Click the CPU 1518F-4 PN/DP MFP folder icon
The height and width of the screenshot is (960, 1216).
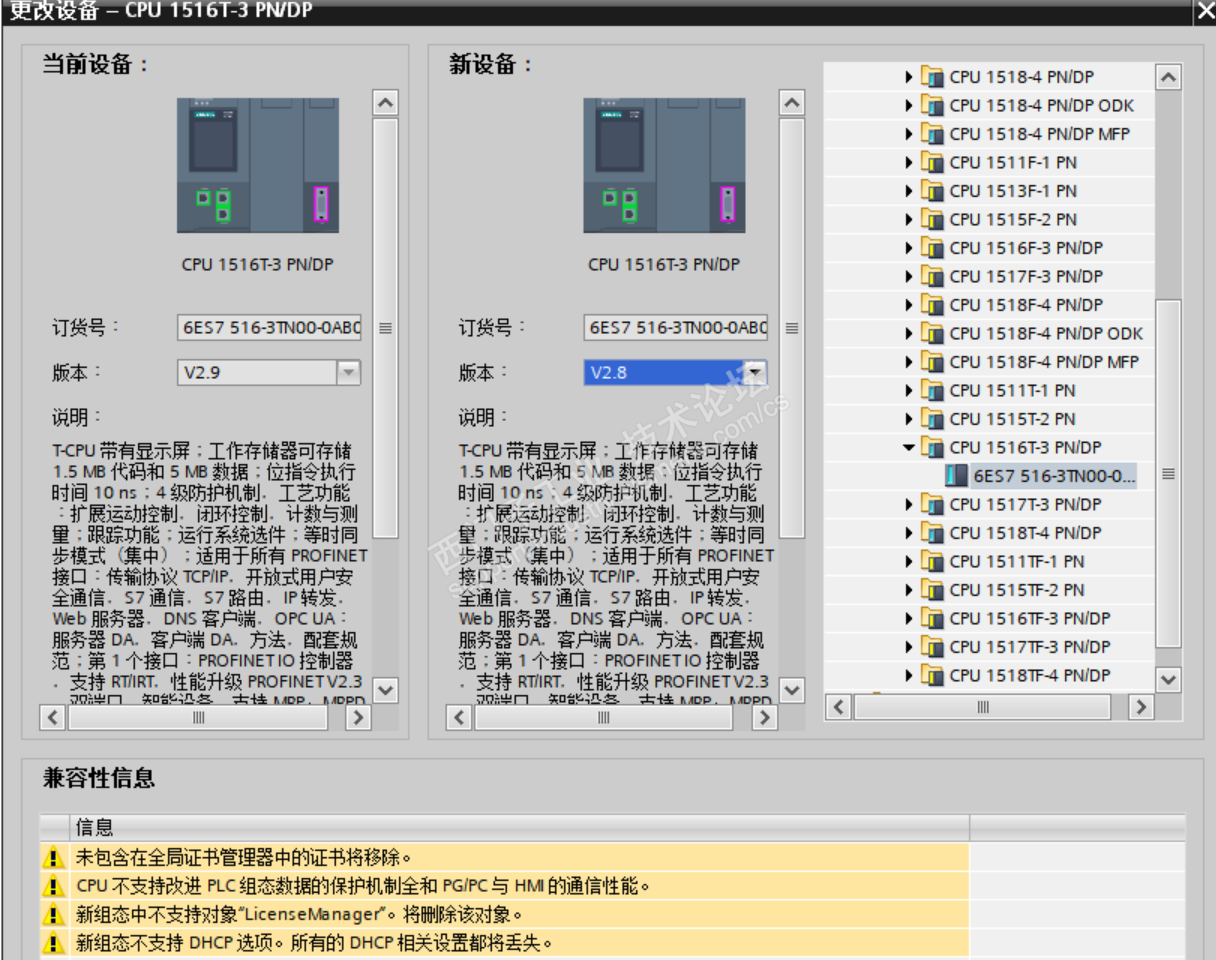[932, 362]
